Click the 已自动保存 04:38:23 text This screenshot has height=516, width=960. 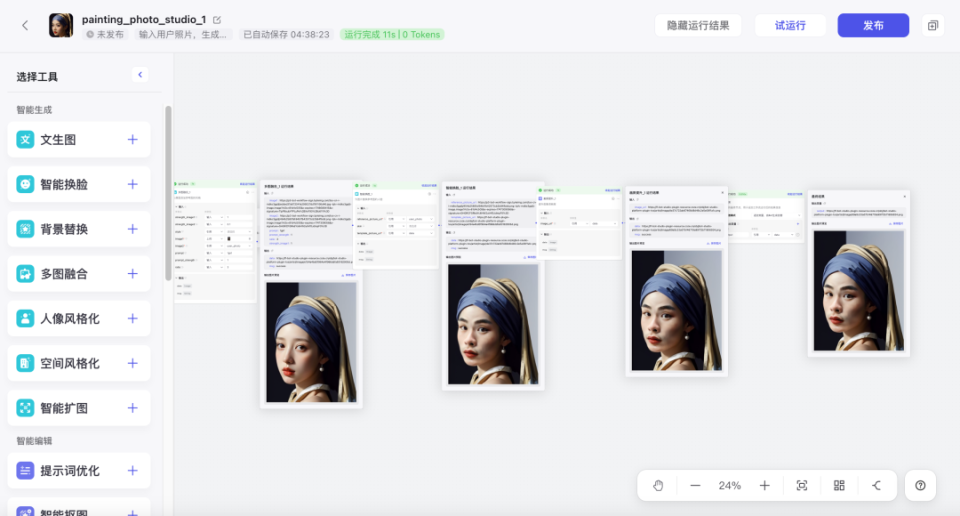(x=286, y=34)
